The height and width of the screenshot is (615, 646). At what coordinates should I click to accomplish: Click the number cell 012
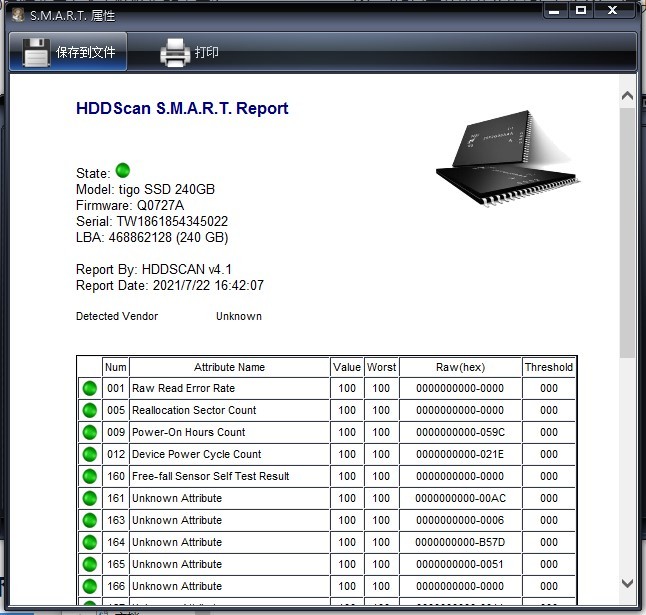point(116,454)
